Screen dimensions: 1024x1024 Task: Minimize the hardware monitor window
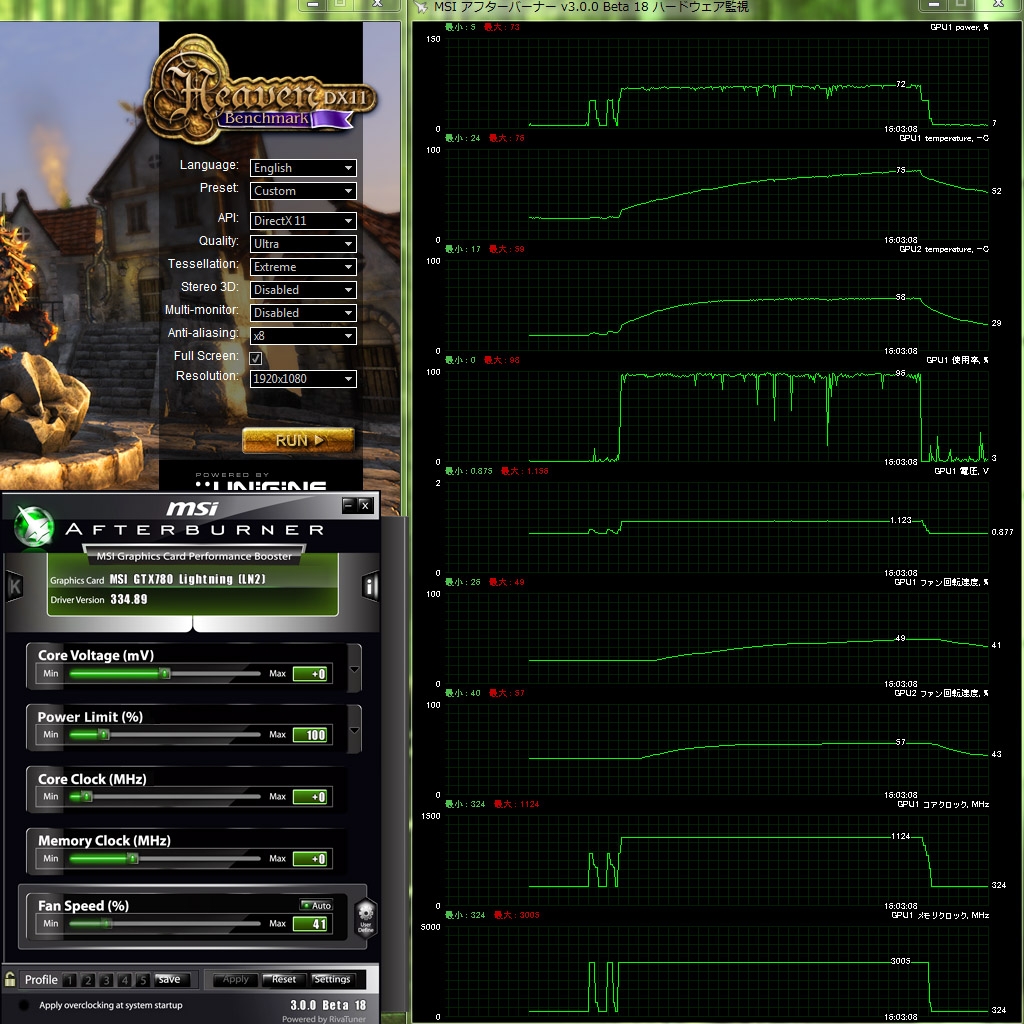(x=934, y=5)
